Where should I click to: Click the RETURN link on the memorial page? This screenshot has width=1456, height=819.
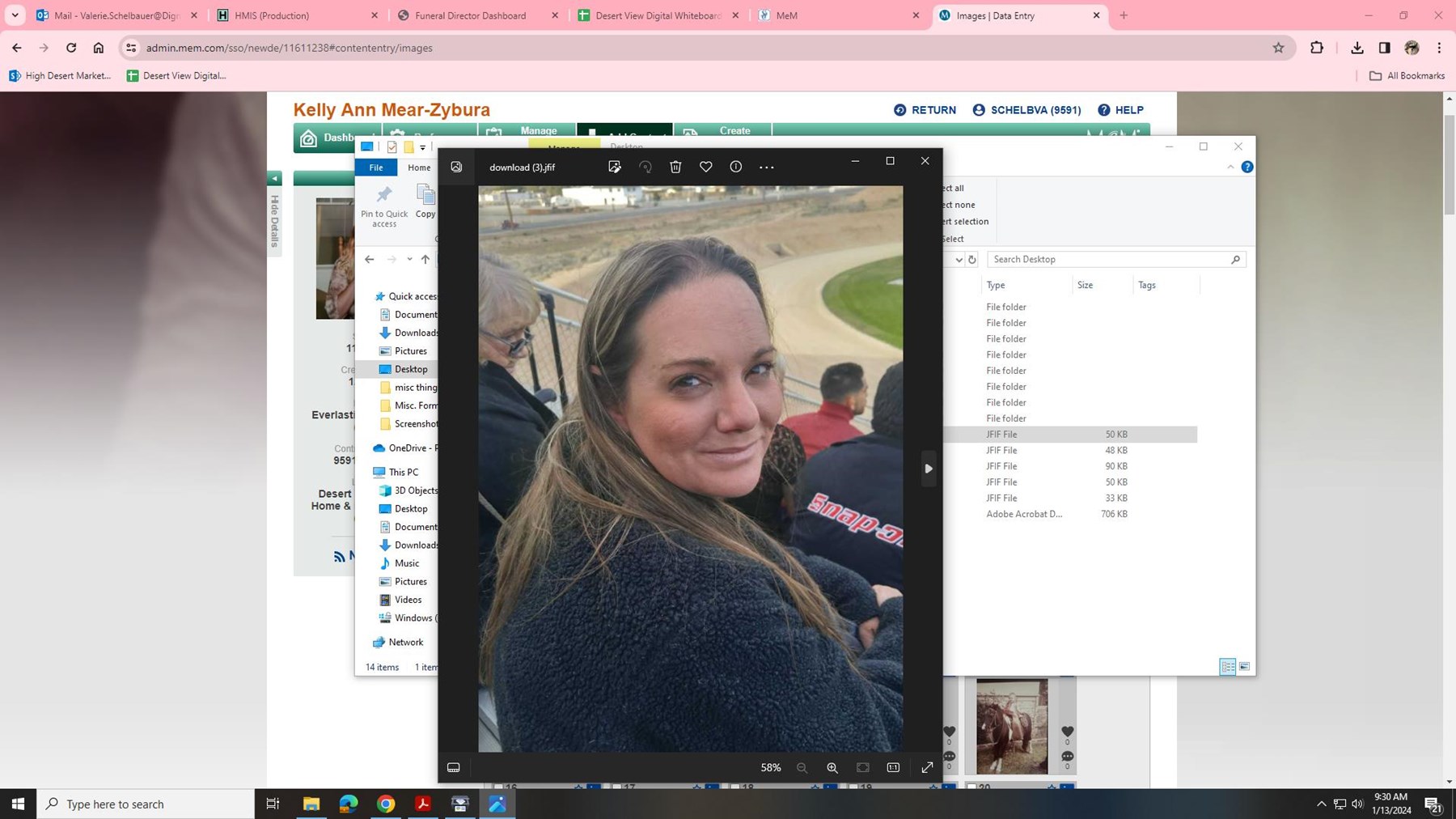(x=933, y=109)
